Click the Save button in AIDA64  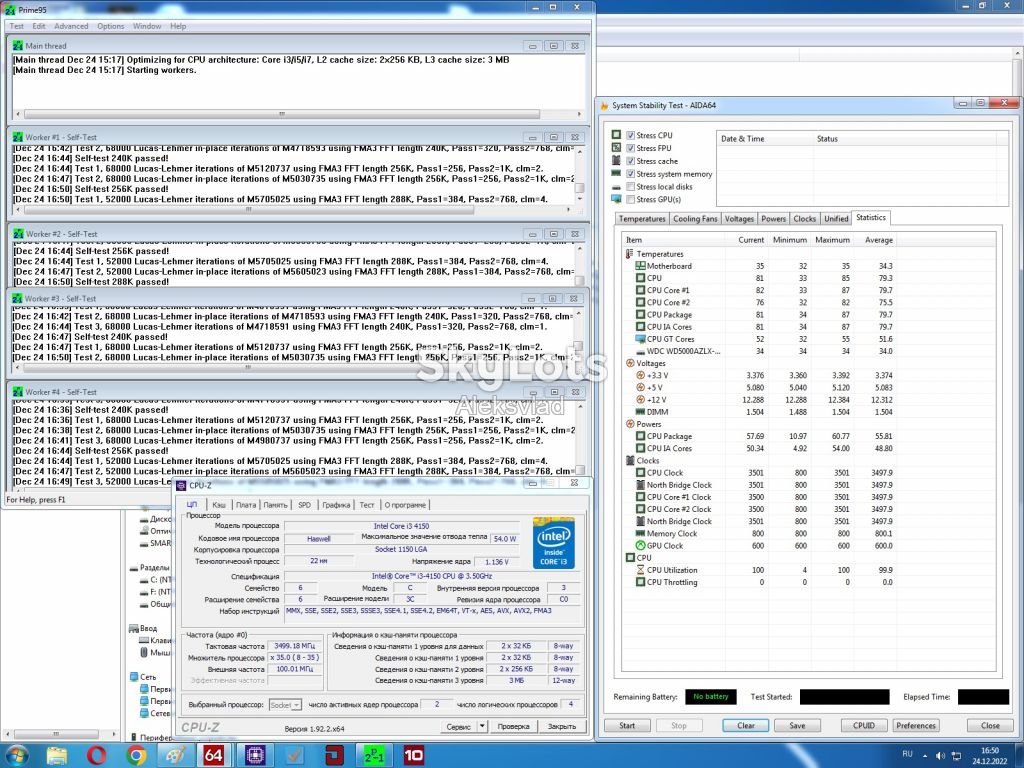pos(797,726)
